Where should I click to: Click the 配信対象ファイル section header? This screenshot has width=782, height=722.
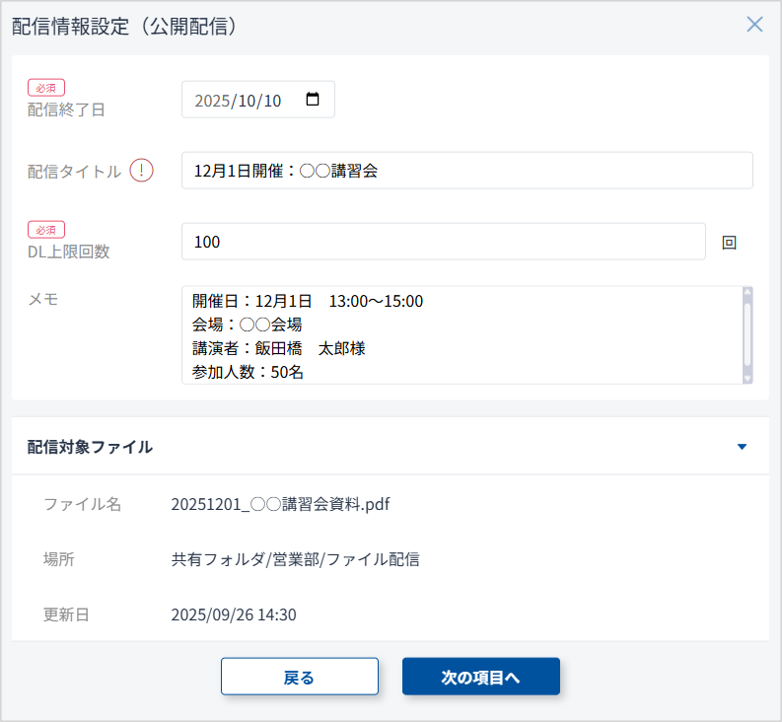90,447
